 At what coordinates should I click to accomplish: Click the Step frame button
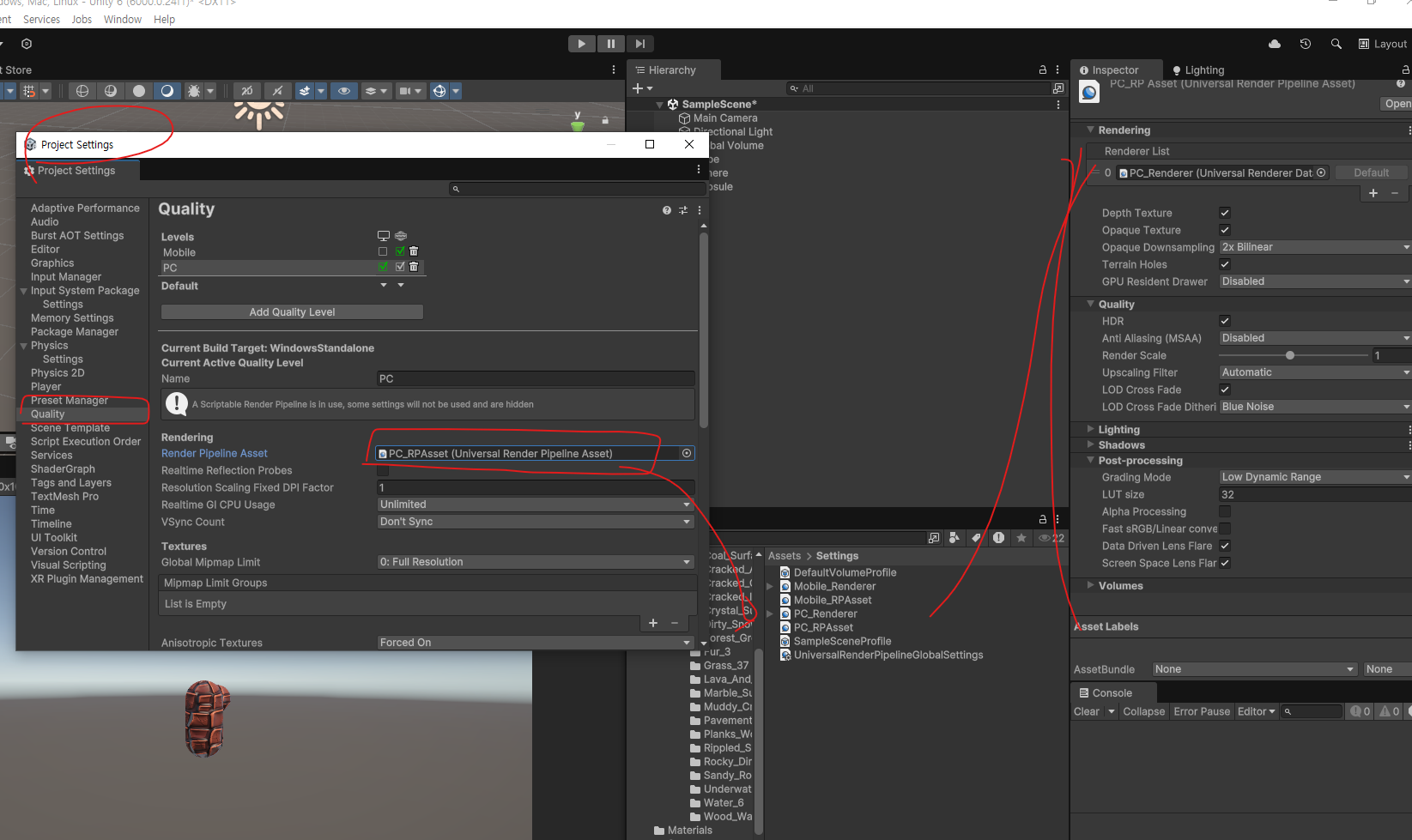[639, 44]
